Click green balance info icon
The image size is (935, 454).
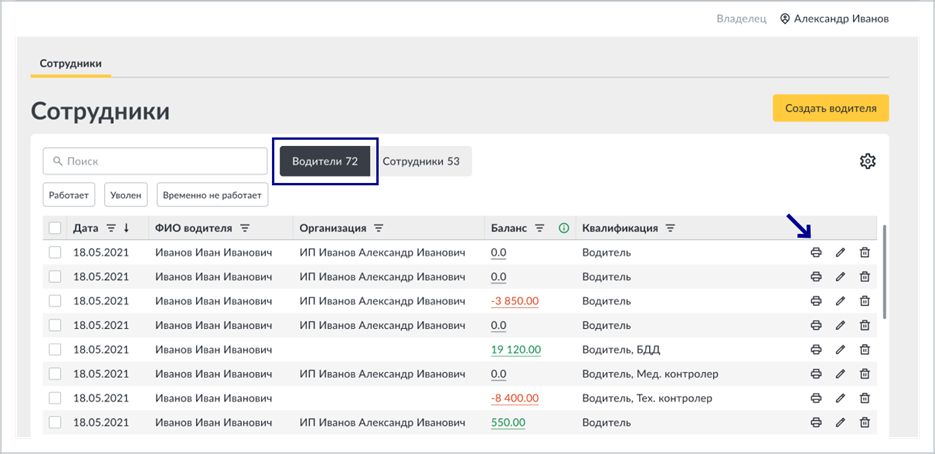(564, 228)
